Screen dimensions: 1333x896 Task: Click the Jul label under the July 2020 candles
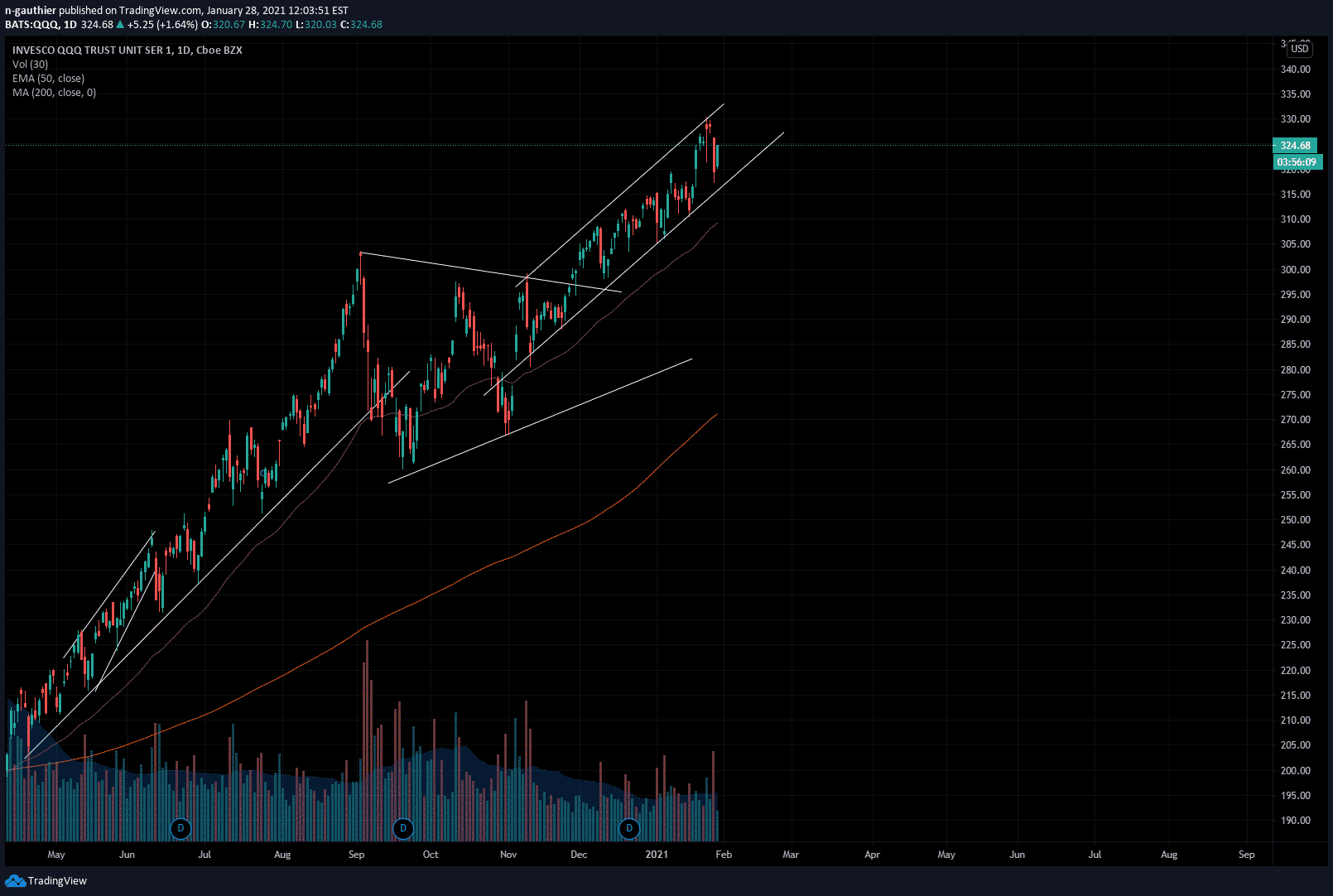(205, 855)
